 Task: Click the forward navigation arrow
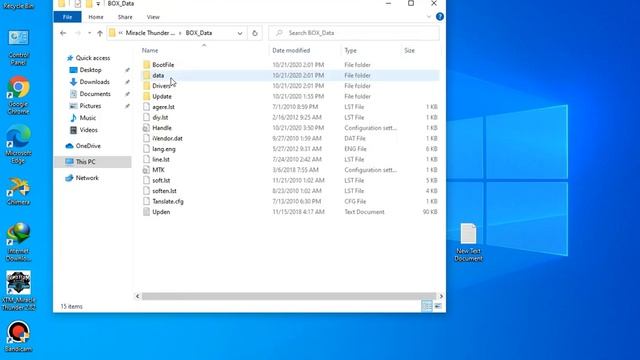(78, 33)
